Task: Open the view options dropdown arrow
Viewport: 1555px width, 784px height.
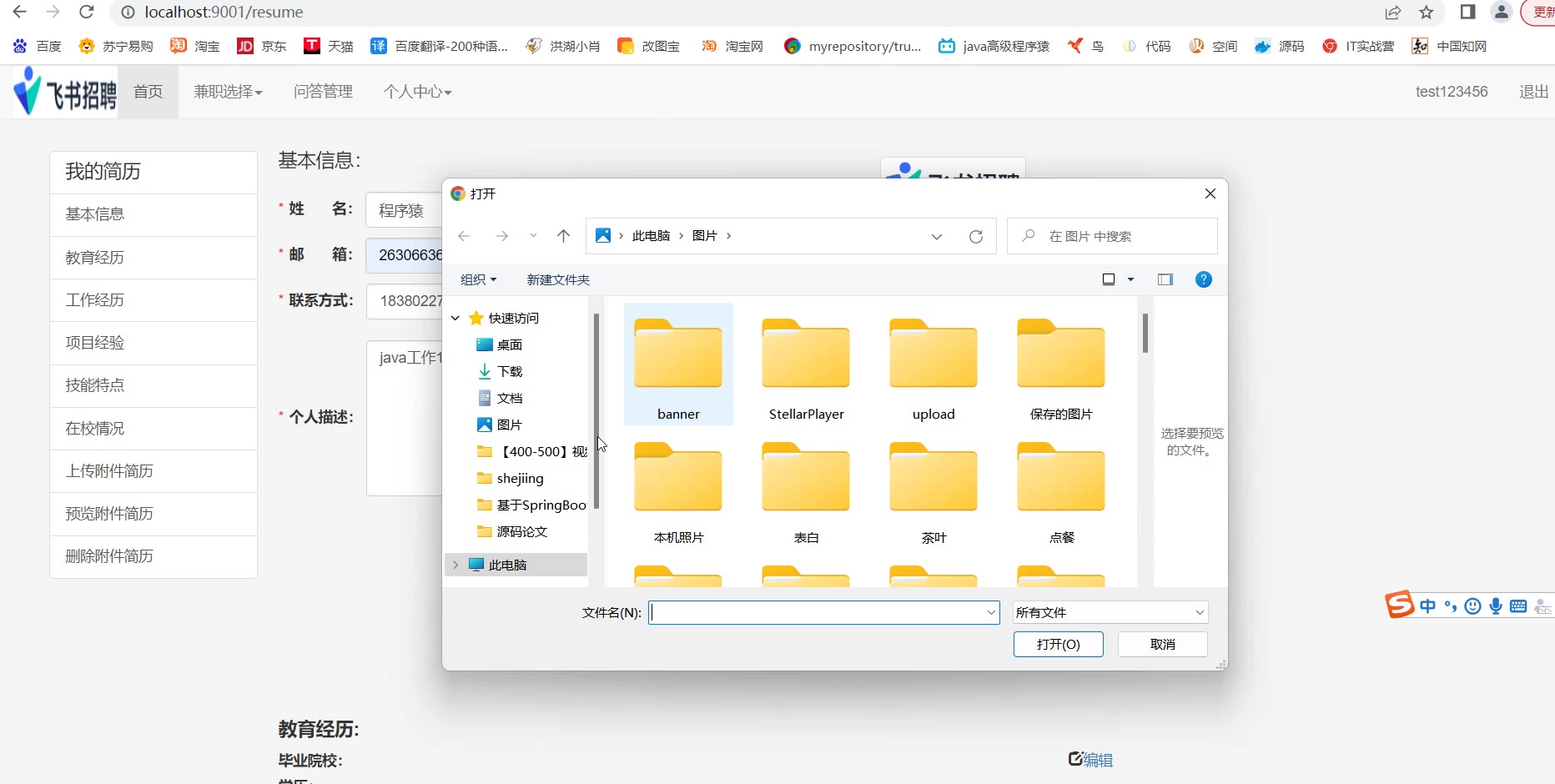Action: pos(1131,279)
